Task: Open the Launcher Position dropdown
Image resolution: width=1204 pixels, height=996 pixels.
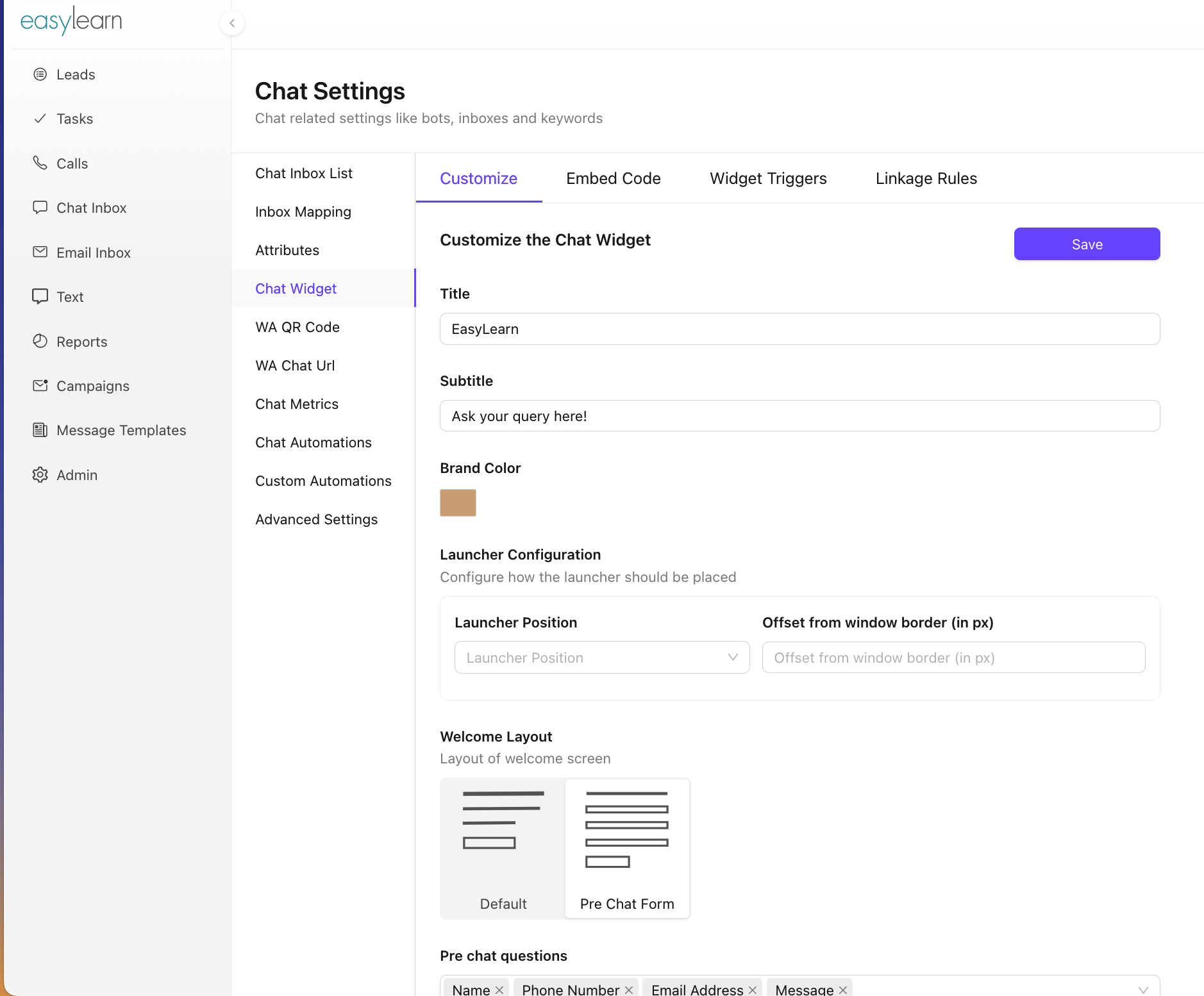Action: click(601, 658)
